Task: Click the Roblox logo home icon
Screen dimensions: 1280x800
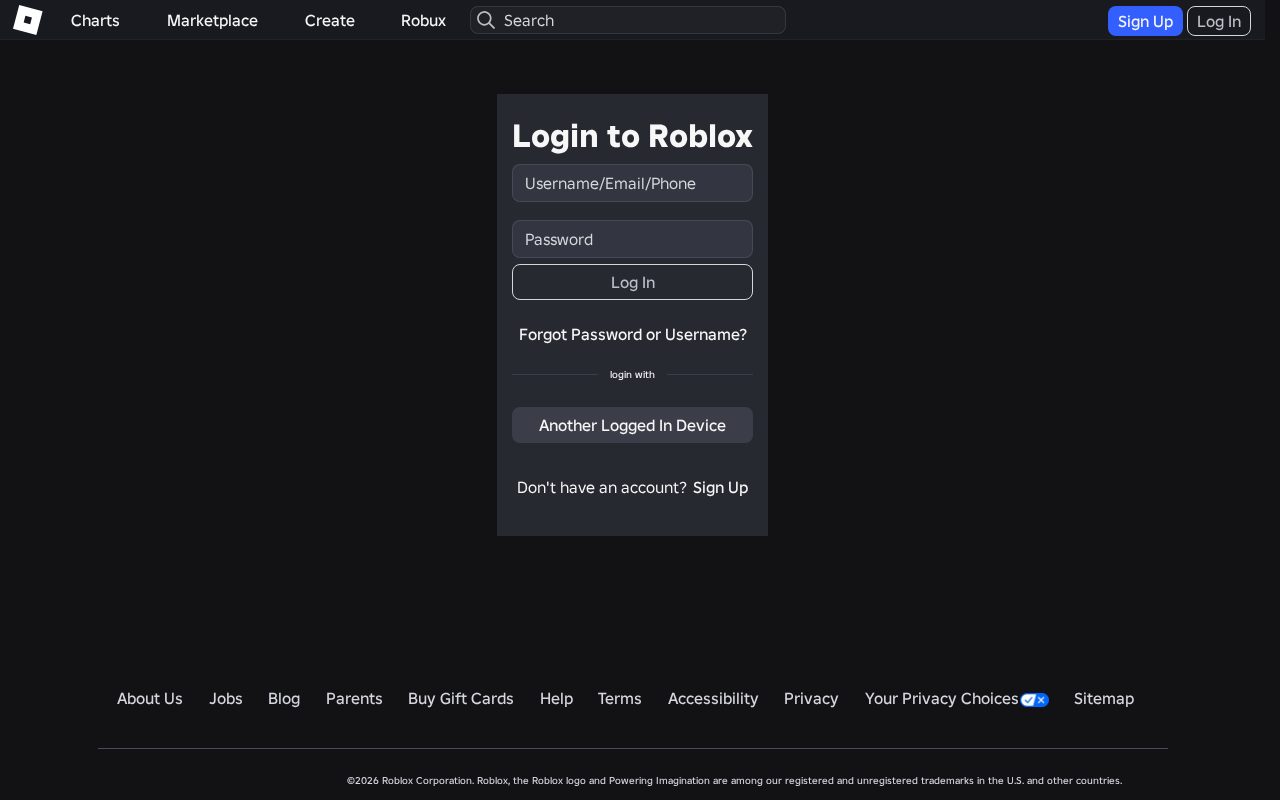Action: point(28,20)
